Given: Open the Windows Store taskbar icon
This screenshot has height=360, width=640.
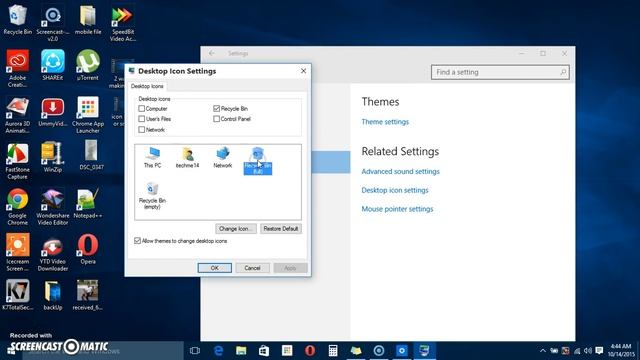Looking at the screenshot, I should pos(264,351).
